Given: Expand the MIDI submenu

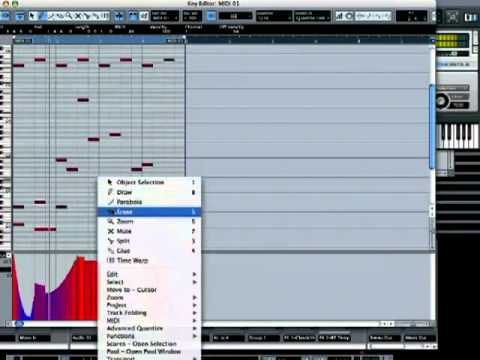Looking at the screenshot, I should pos(149,320).
